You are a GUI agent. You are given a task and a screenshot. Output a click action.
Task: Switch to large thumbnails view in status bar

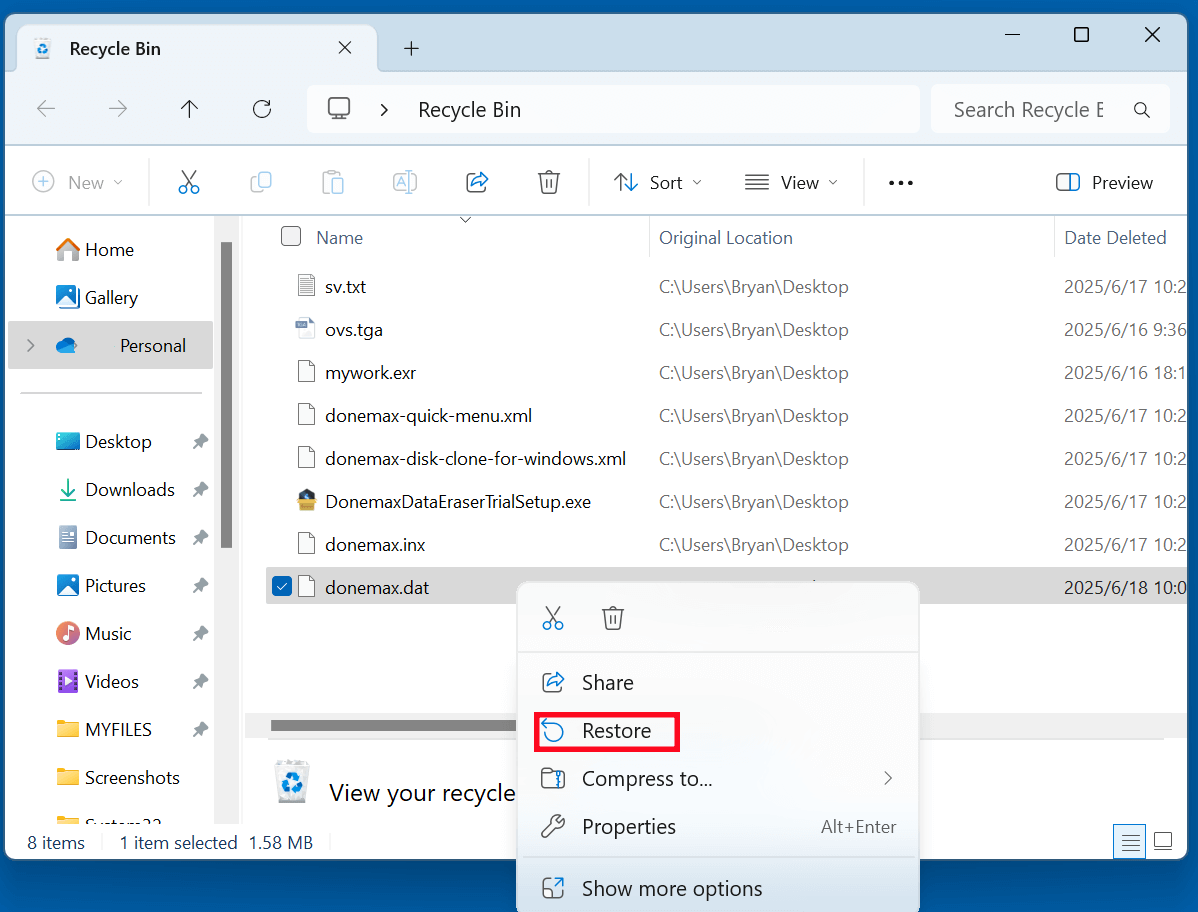tap(1163, 842)
